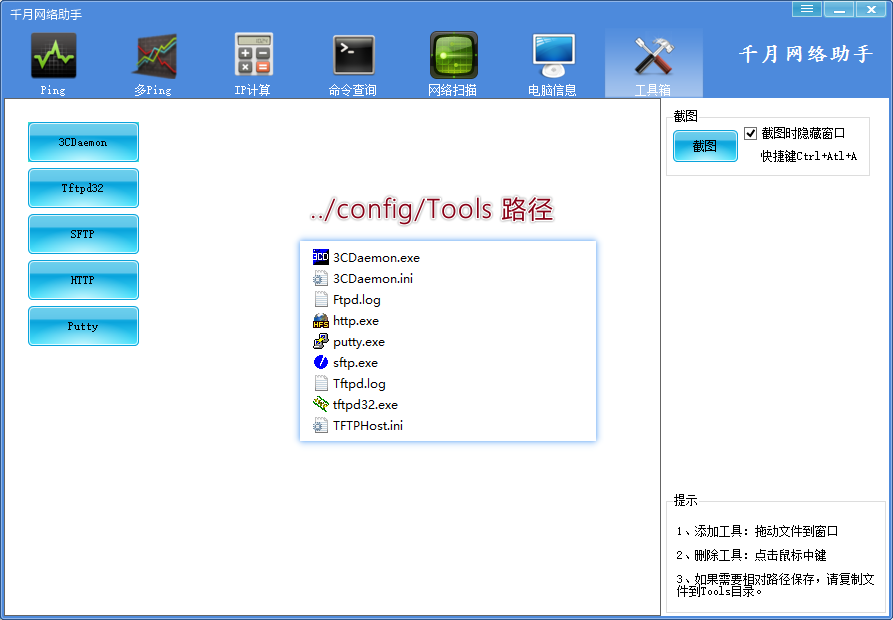Click the putty.exe icon

click(x=321, y=342)
